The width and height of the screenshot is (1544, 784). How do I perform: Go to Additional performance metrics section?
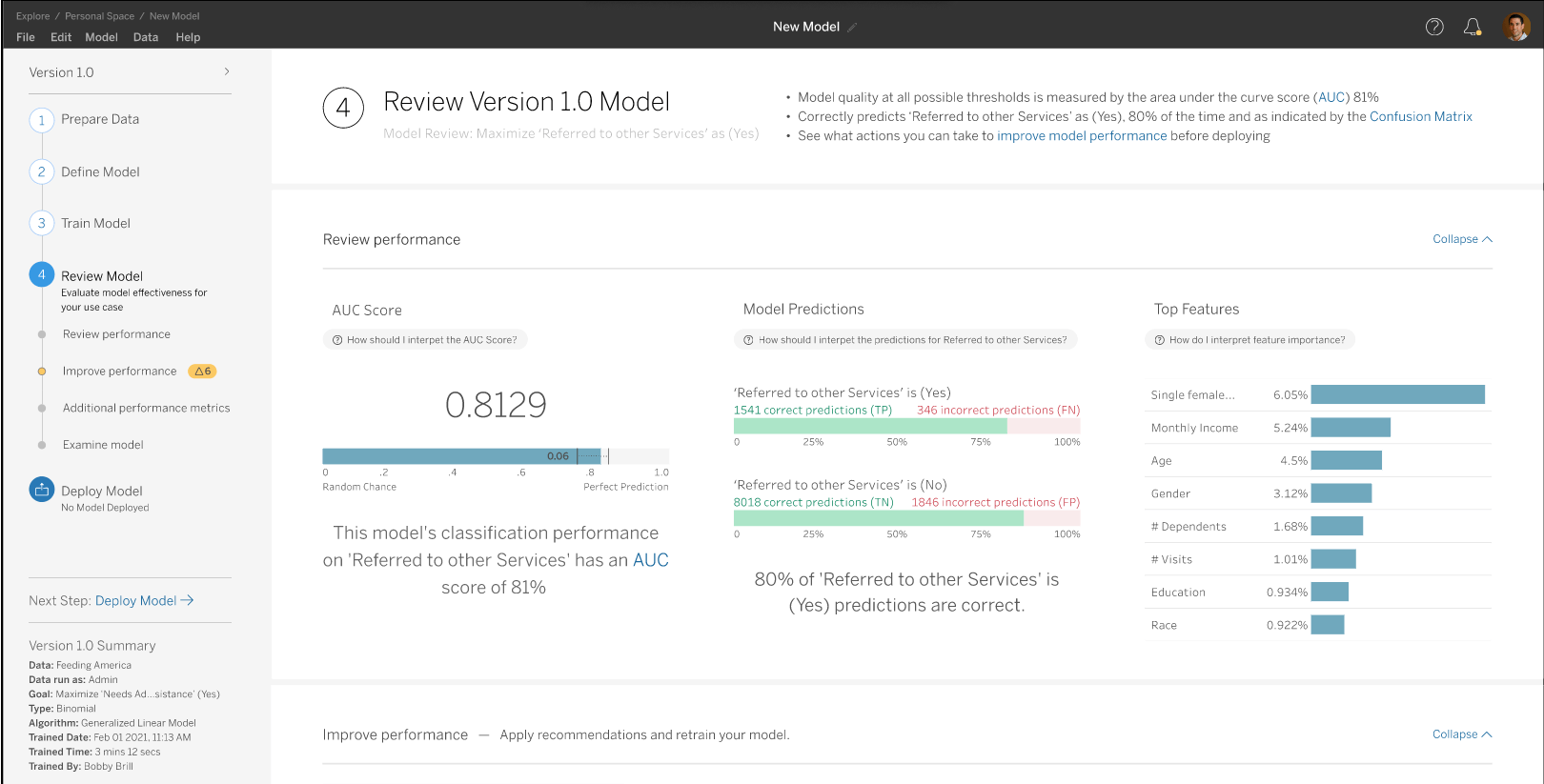(146, 408)
